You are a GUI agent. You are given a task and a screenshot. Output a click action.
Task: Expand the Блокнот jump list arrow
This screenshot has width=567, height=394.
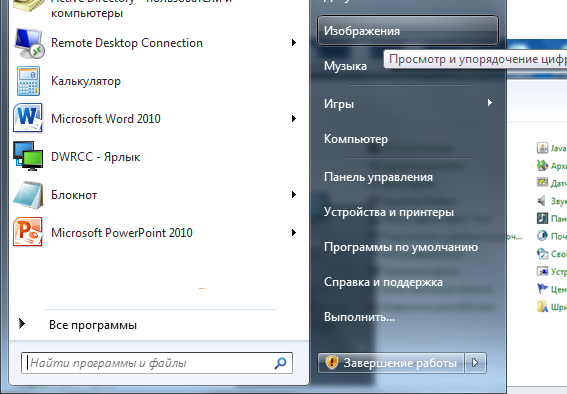coord(294,194)
